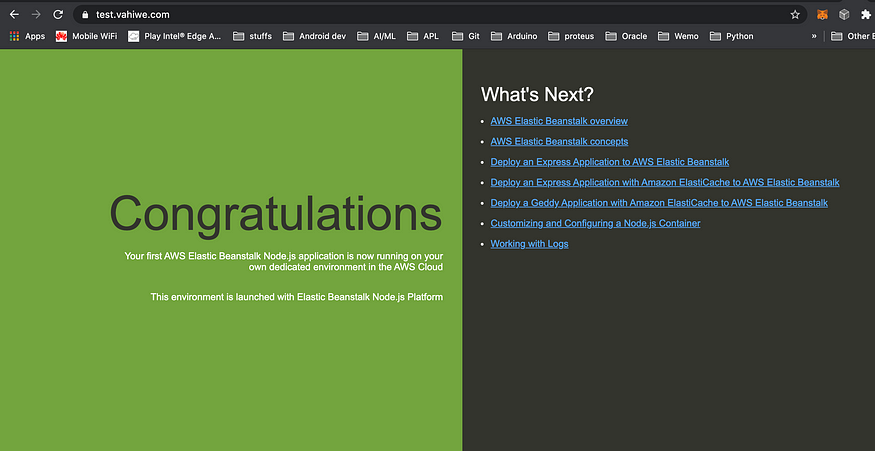Open the Working with Logs link
Image resolution: width=875 pixels, height=451 pixels.
pyautogui.click(x=530, y=244)
